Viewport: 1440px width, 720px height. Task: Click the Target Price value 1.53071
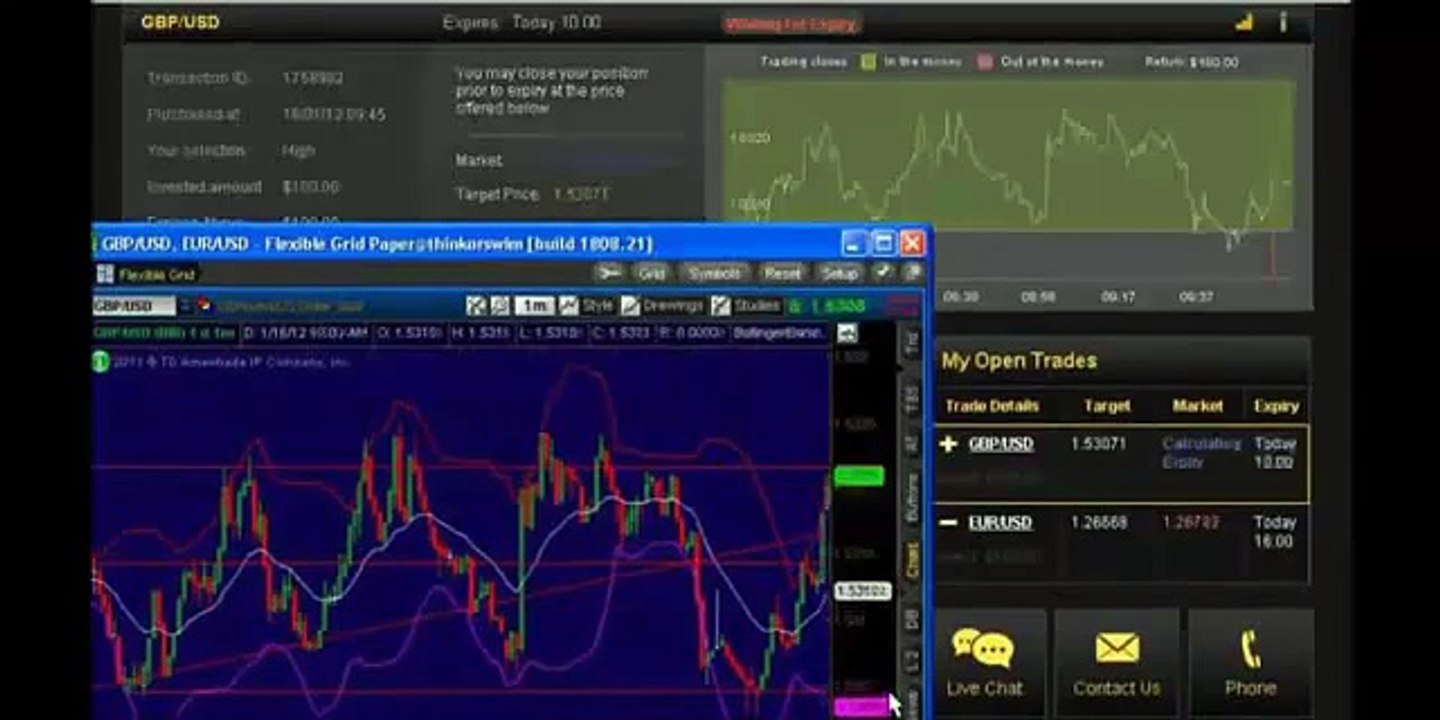581,194
